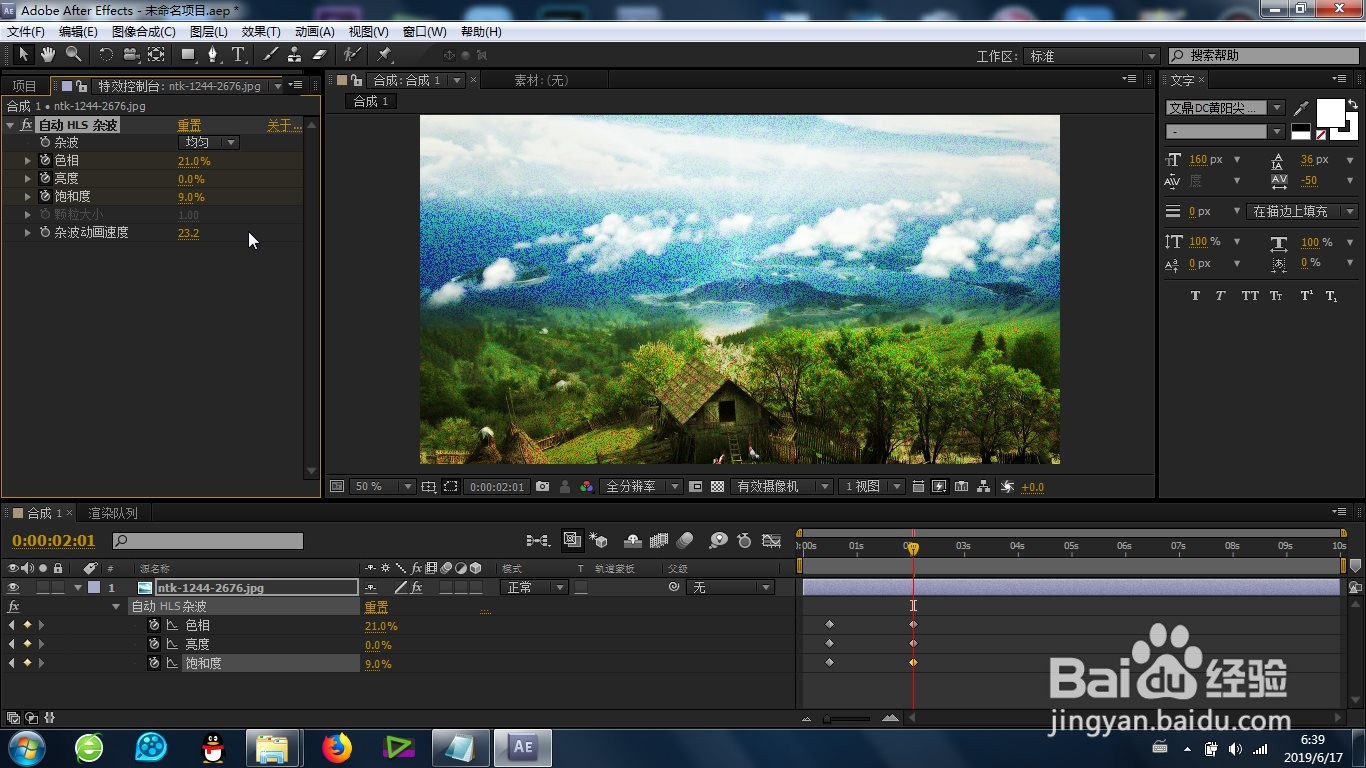Screen dimensions: 1366x768
Task: Open the 工作区 标准 workspace dropdown
Action: pos(1092,56)
